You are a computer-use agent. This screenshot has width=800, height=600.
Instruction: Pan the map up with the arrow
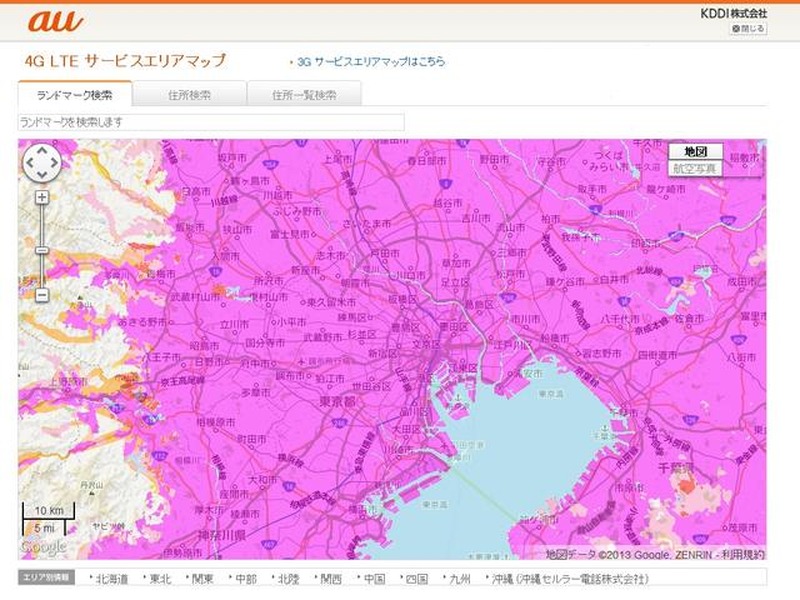click(41, 151)
